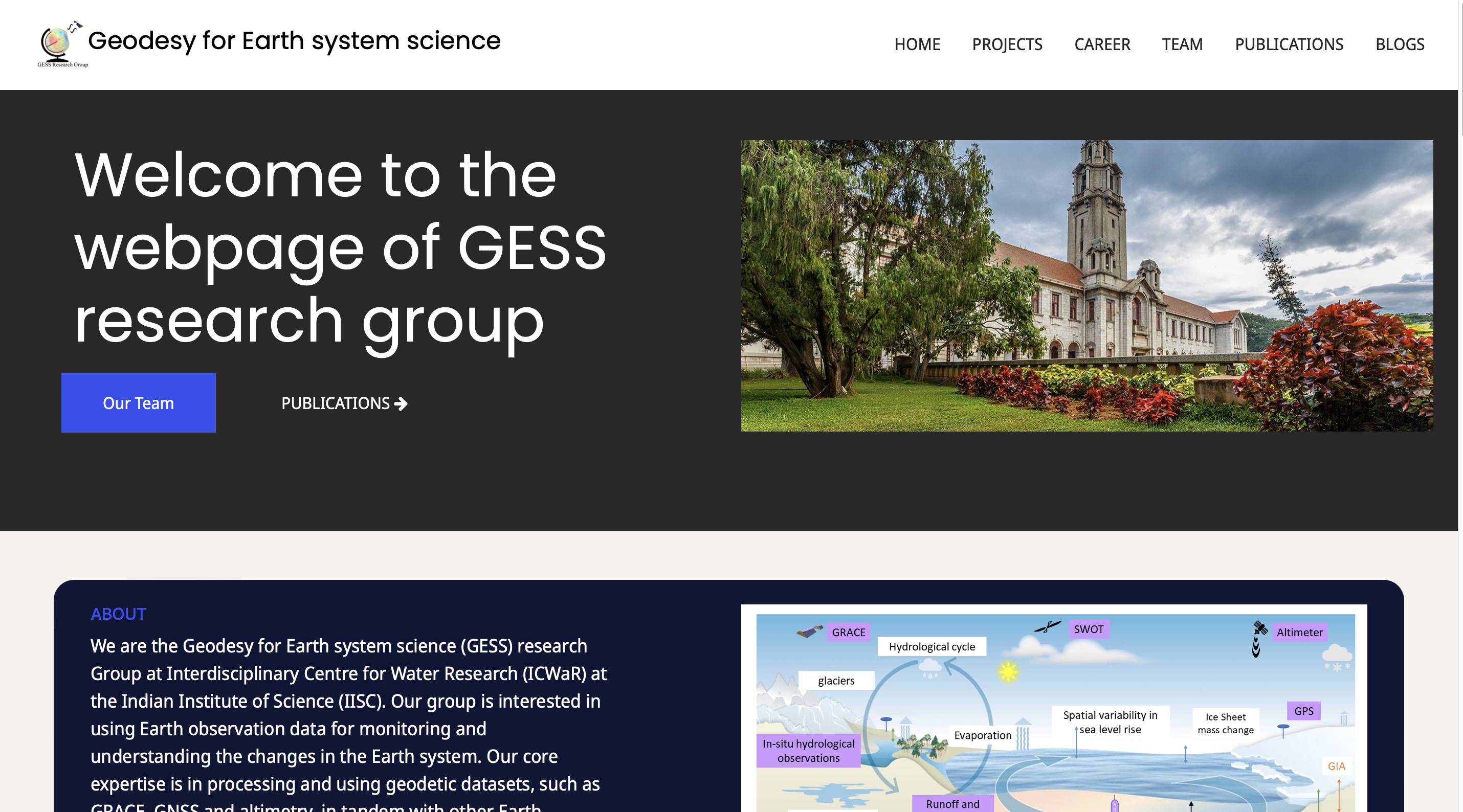The width and height of the screenshot is (1463, 812).
Task: Click the SWOT satellite icon in diagram
Action: coord(1047,627)
